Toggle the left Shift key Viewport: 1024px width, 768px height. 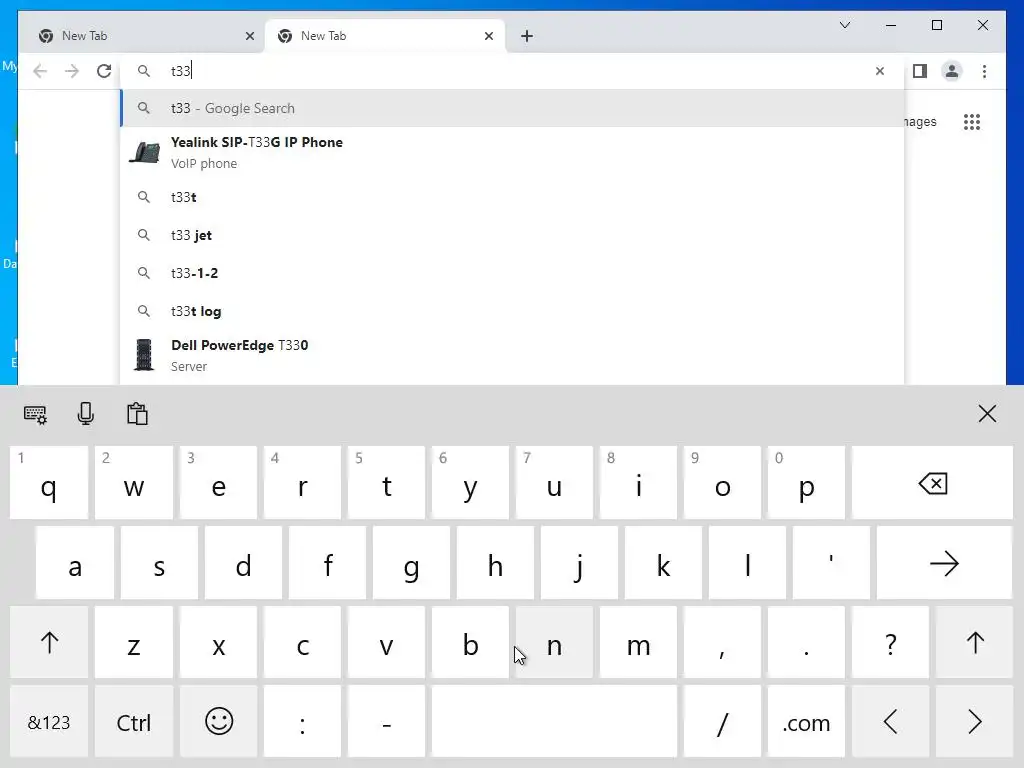[49, 643]
